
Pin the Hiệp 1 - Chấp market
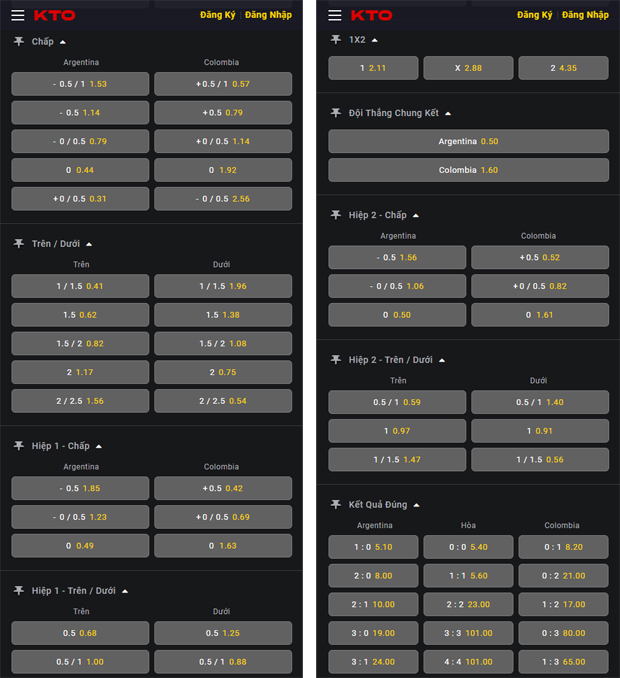(19, 446)
